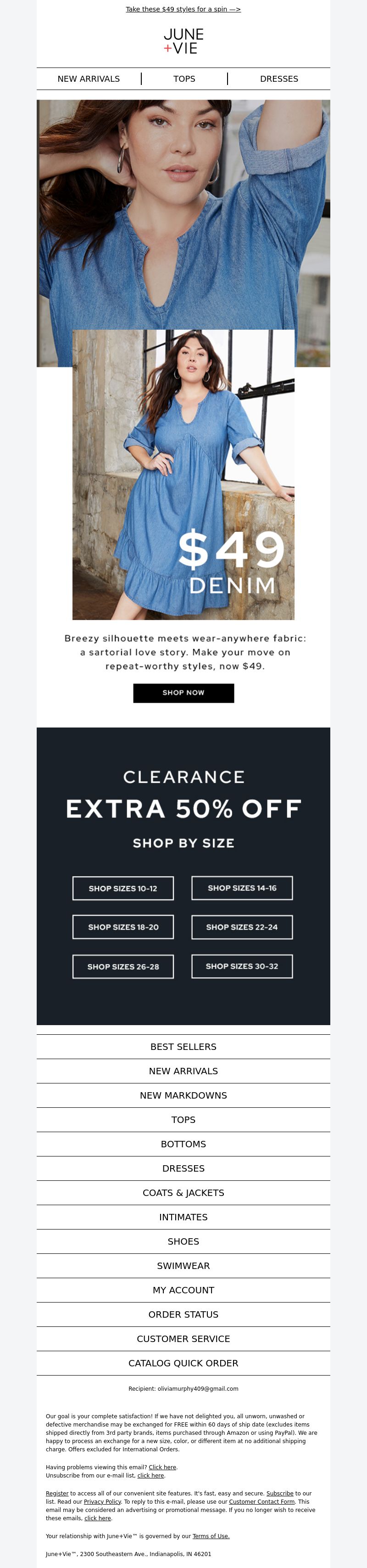Click Shop Sizes 30-32 button
Viewport: 367px width, 1568px height.
pyautogui.click(x=242, y=966)
